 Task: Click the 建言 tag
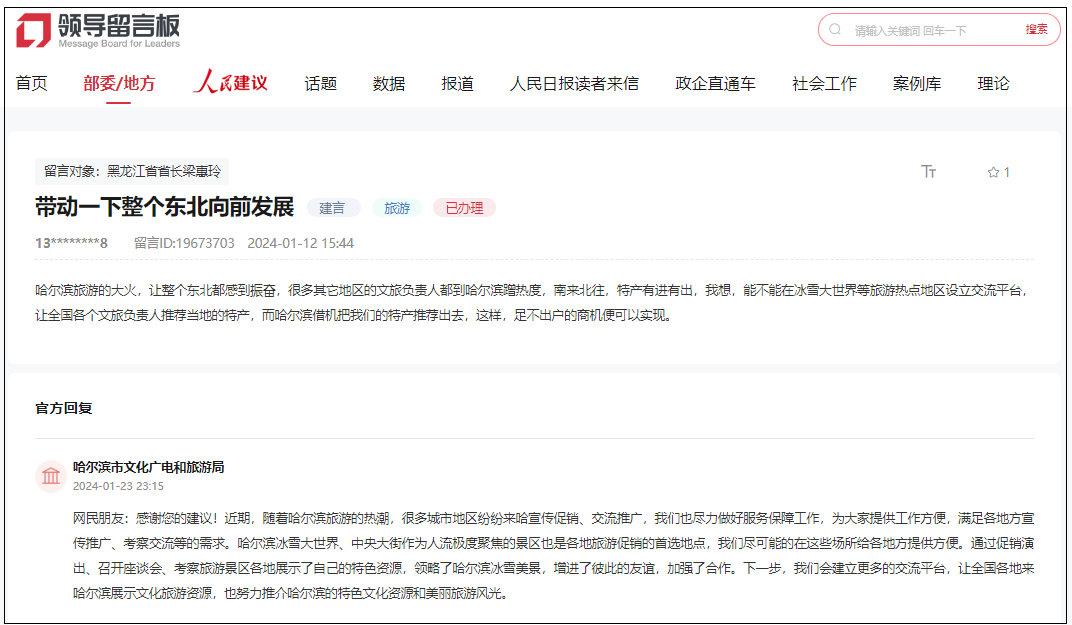click(x=332, y=208)
